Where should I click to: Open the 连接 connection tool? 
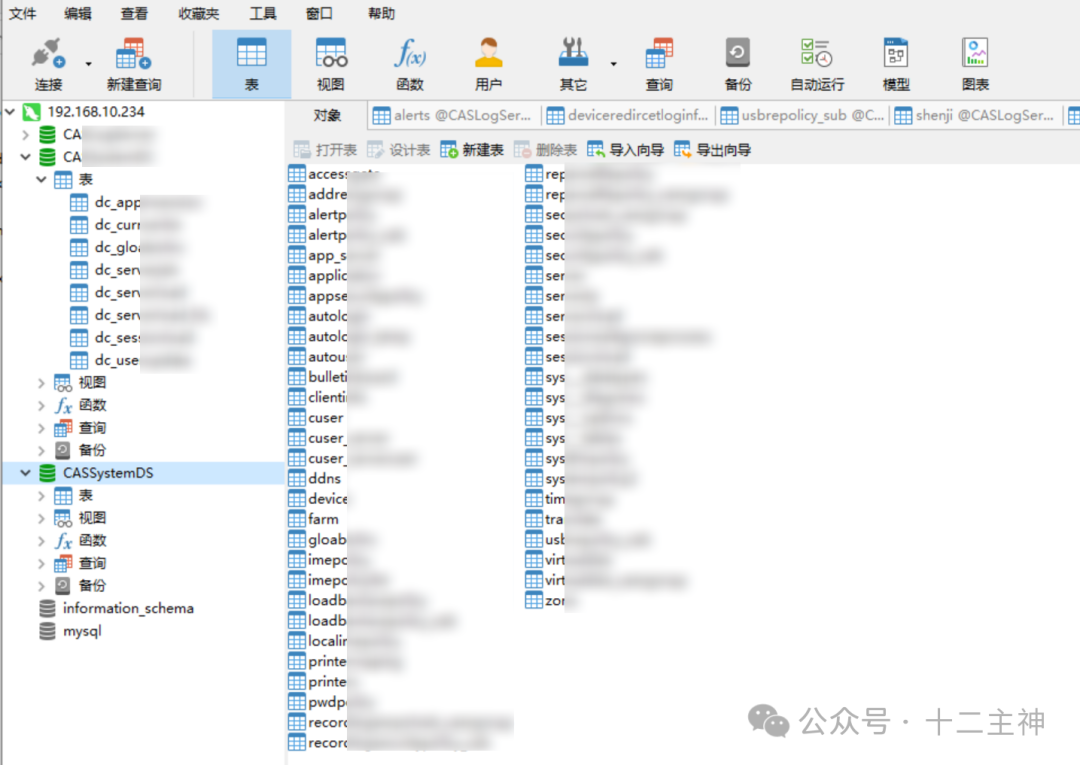coord(48,64)
